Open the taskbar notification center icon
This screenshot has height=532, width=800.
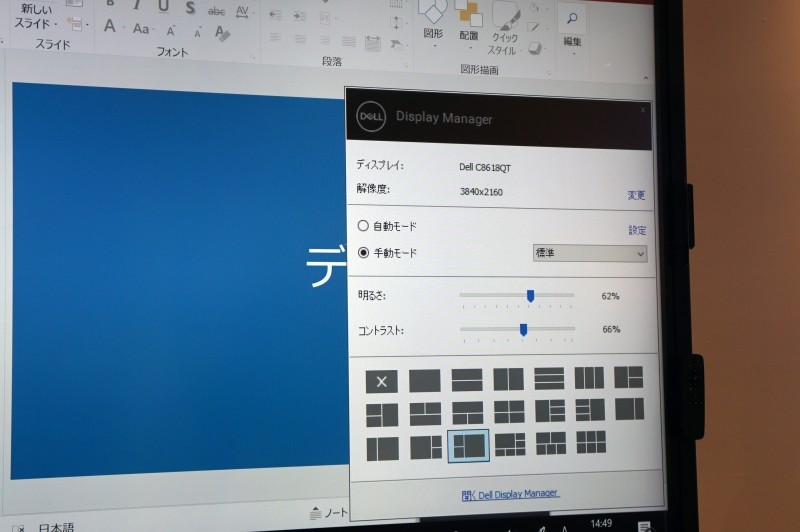pos(644,526)
